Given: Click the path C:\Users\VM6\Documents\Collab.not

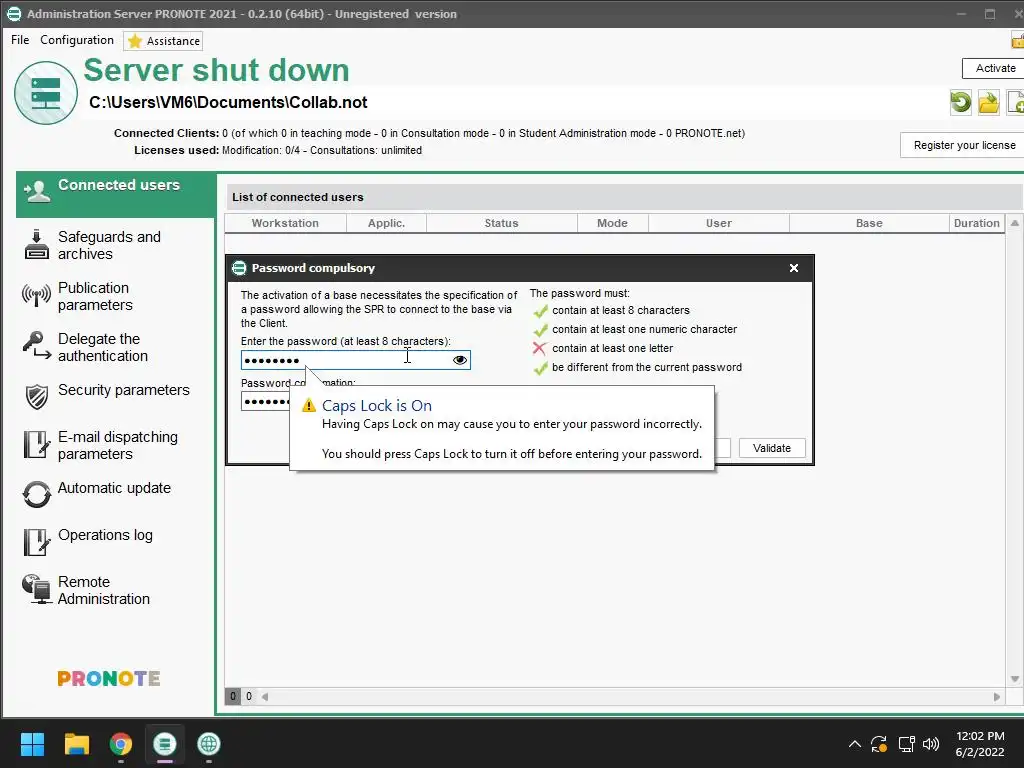Looking at the screenshot, I should click(228, 103).
